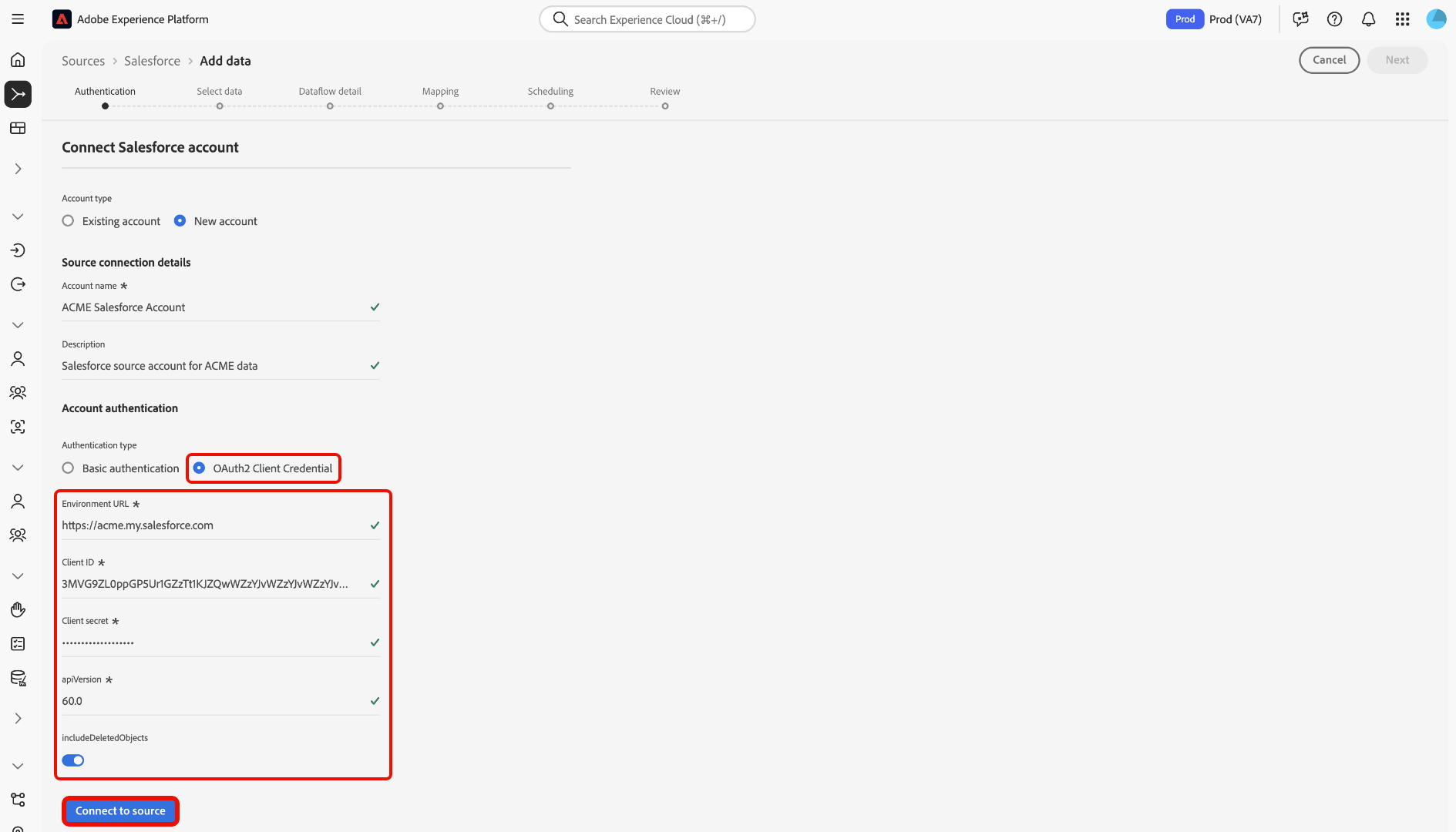The width and height of the screenshot is (1456, 832).
Task: Click into the apiVersion field
Action: (x=220, y=701)
